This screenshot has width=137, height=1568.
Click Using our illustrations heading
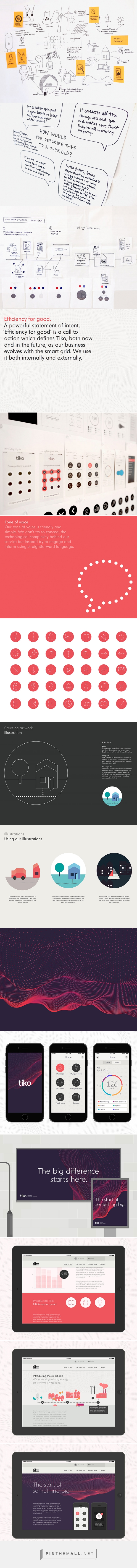pyautogui.click(x=23, y=839)
